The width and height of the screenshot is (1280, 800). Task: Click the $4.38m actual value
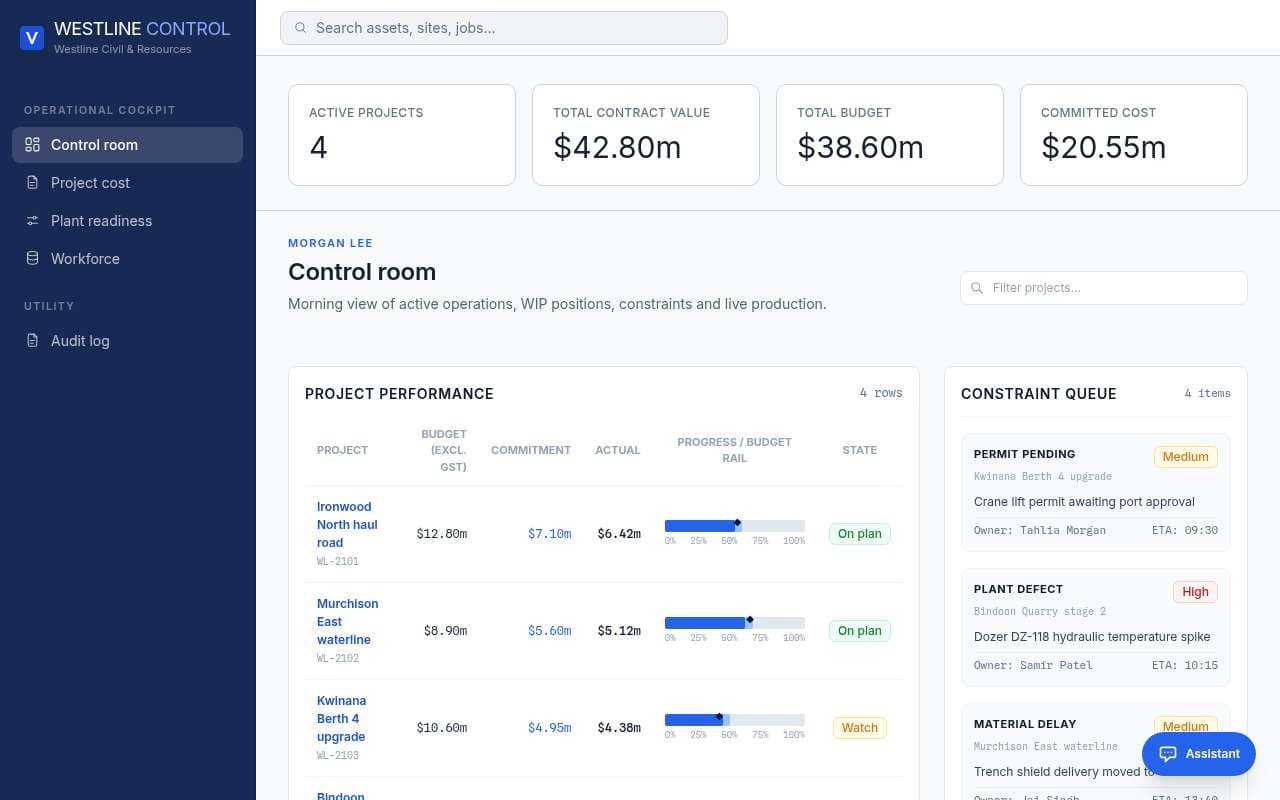619,728
